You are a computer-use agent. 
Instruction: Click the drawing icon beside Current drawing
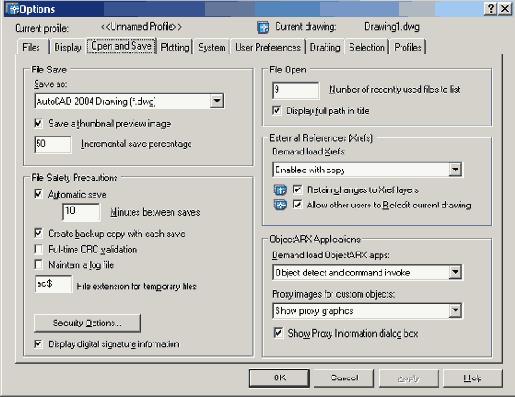263,28
